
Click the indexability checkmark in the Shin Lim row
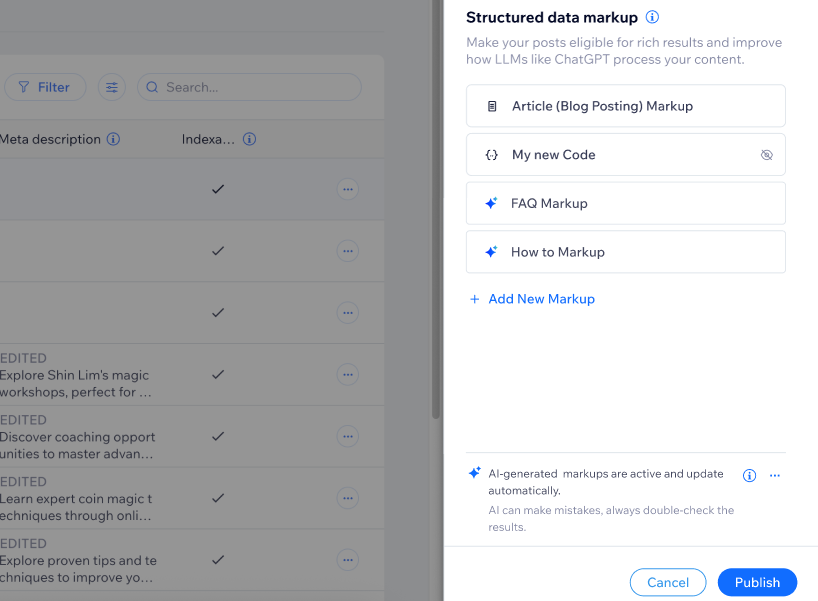point(218,374)
